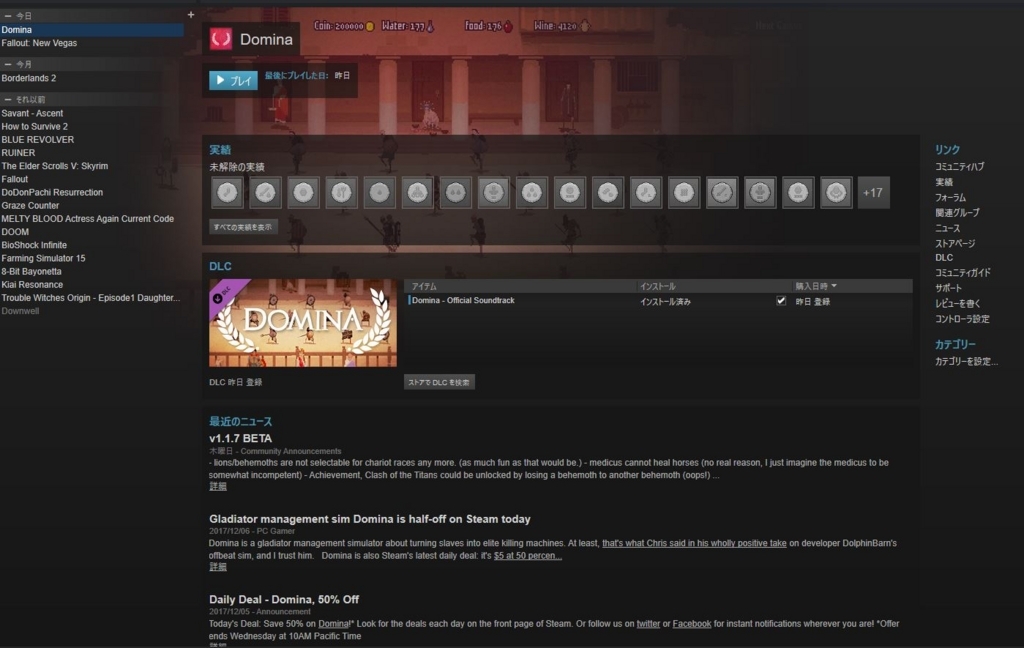Viewport: 1024px width, 648px height.
Task: Click the ストアで DLC を検索 button
Action: (439, 382)
